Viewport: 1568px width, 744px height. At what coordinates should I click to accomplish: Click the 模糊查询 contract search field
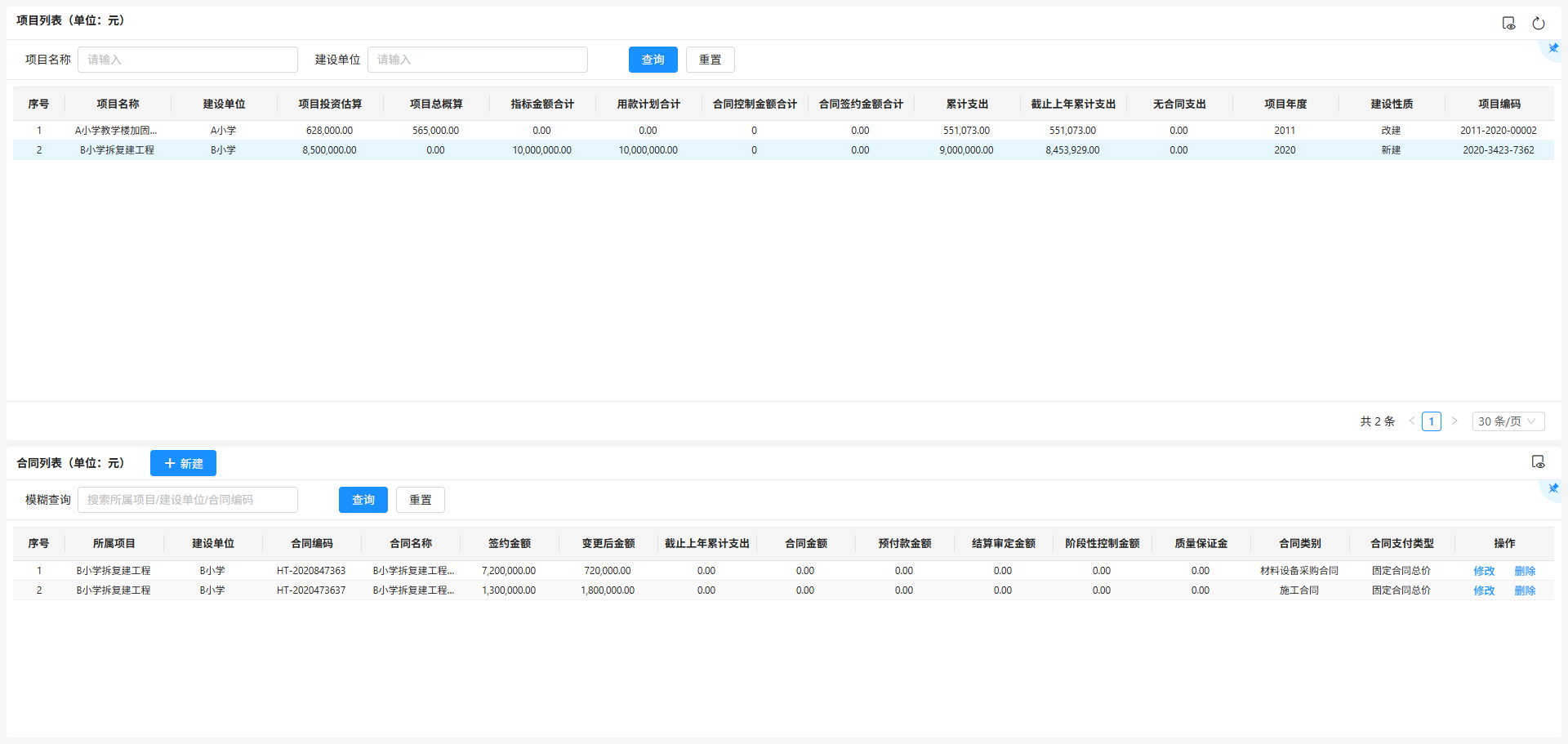click(x=188, y=500)
